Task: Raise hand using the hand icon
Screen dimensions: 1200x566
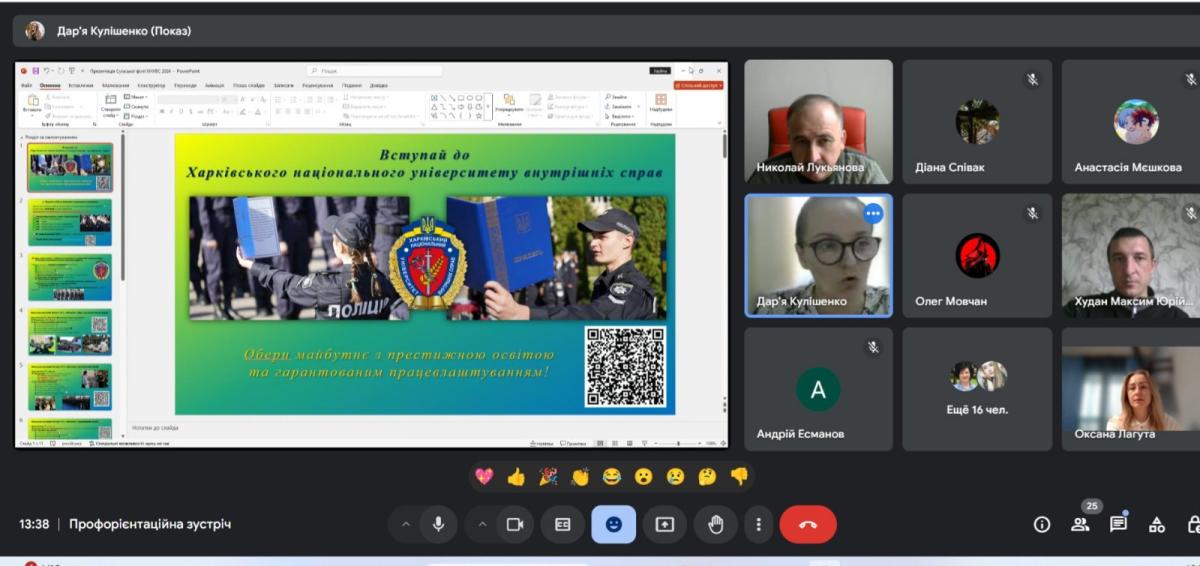Action: click(x=715, y=524)
